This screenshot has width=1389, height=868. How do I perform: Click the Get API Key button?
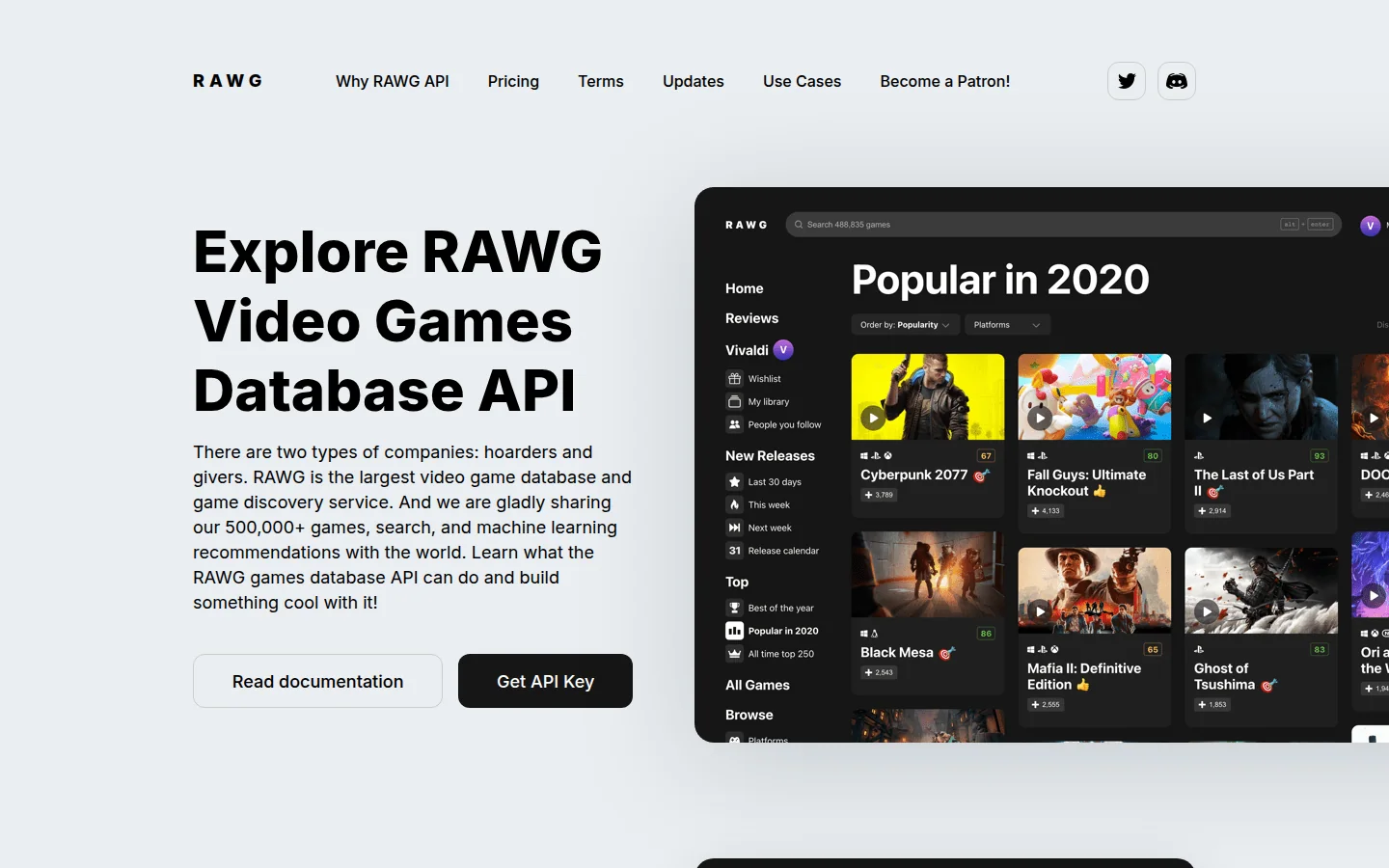pos(545,681)
